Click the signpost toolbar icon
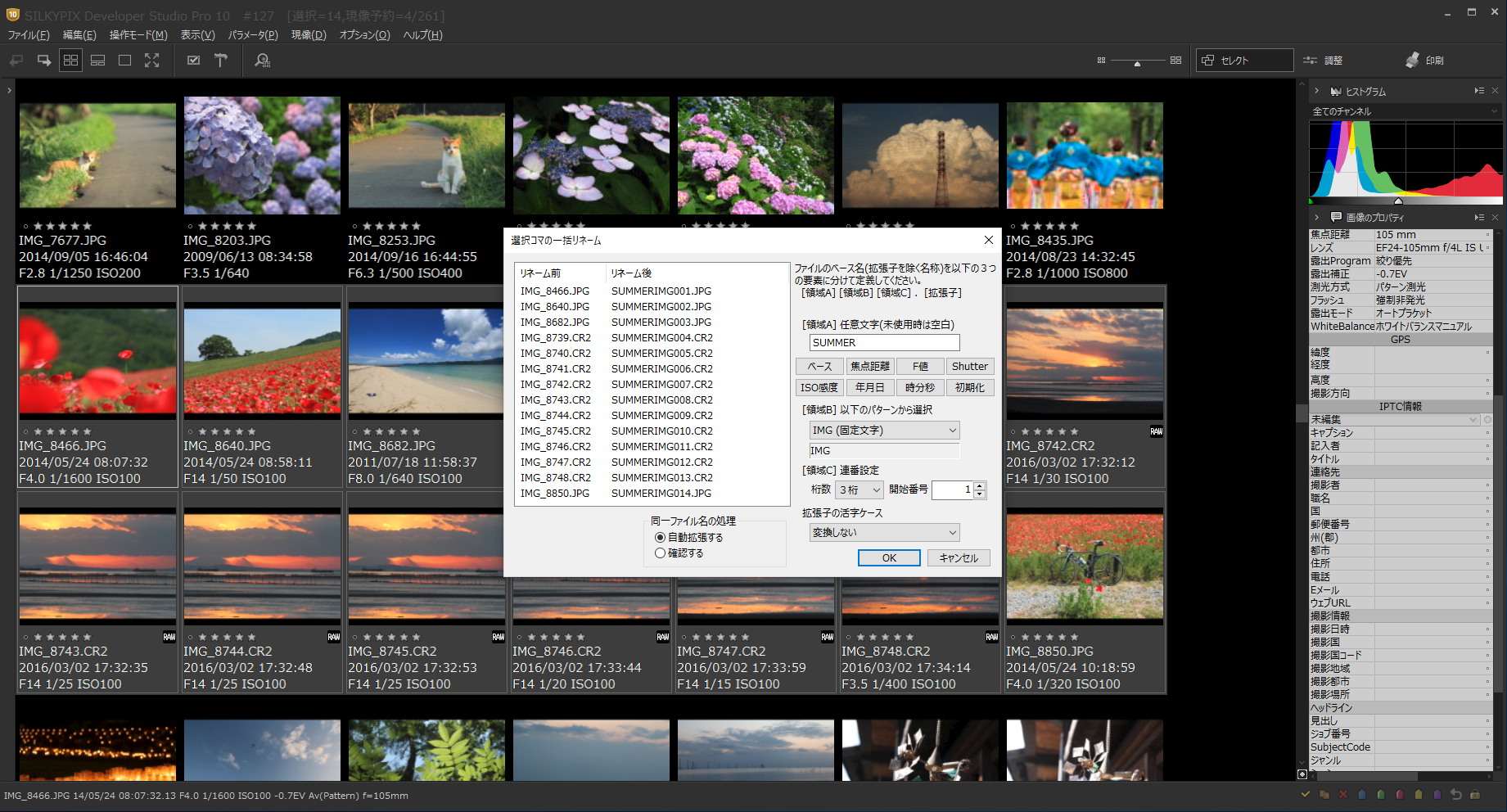 click(x=221, y=61)
